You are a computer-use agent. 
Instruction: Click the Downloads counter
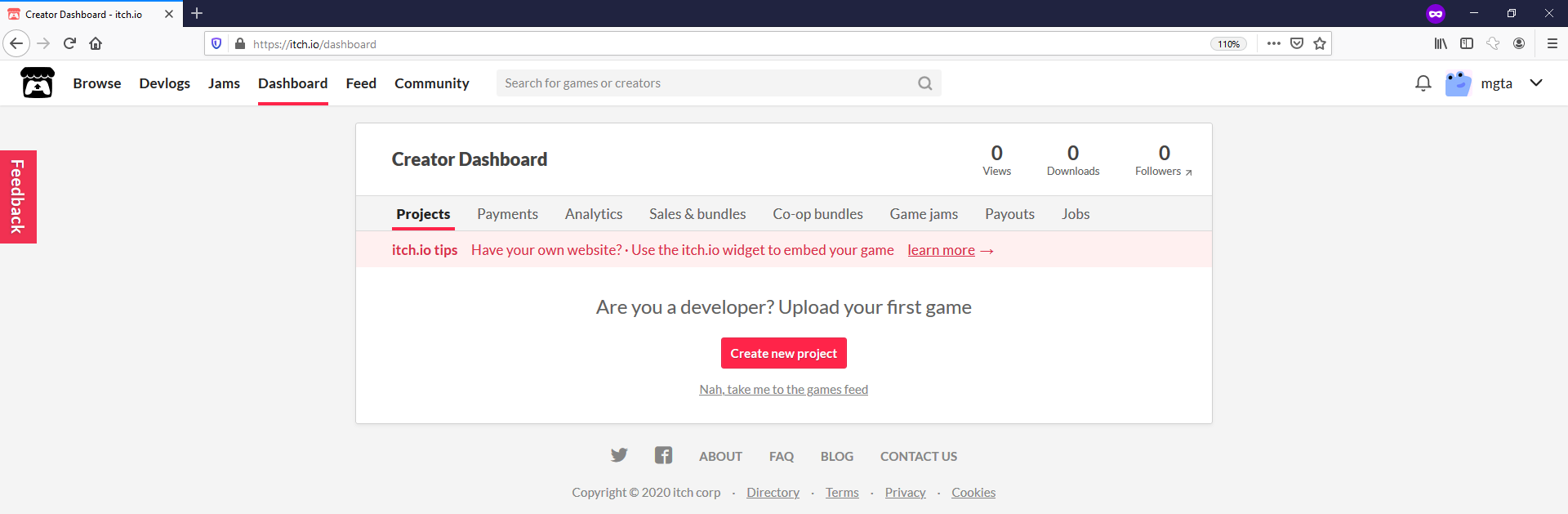(x=1073, y=160)
